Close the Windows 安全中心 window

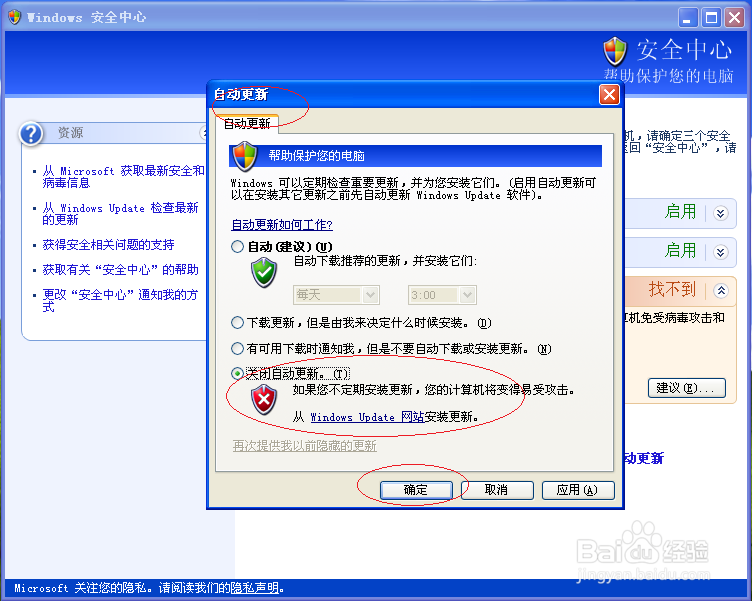point(734,18)
